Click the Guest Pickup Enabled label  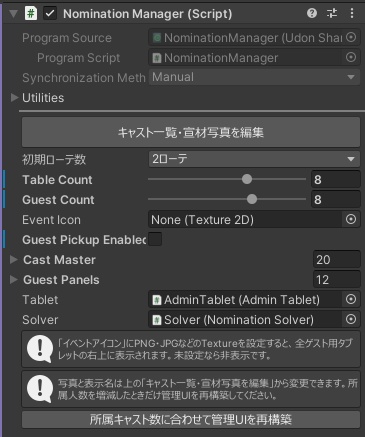tap(84, 240)
